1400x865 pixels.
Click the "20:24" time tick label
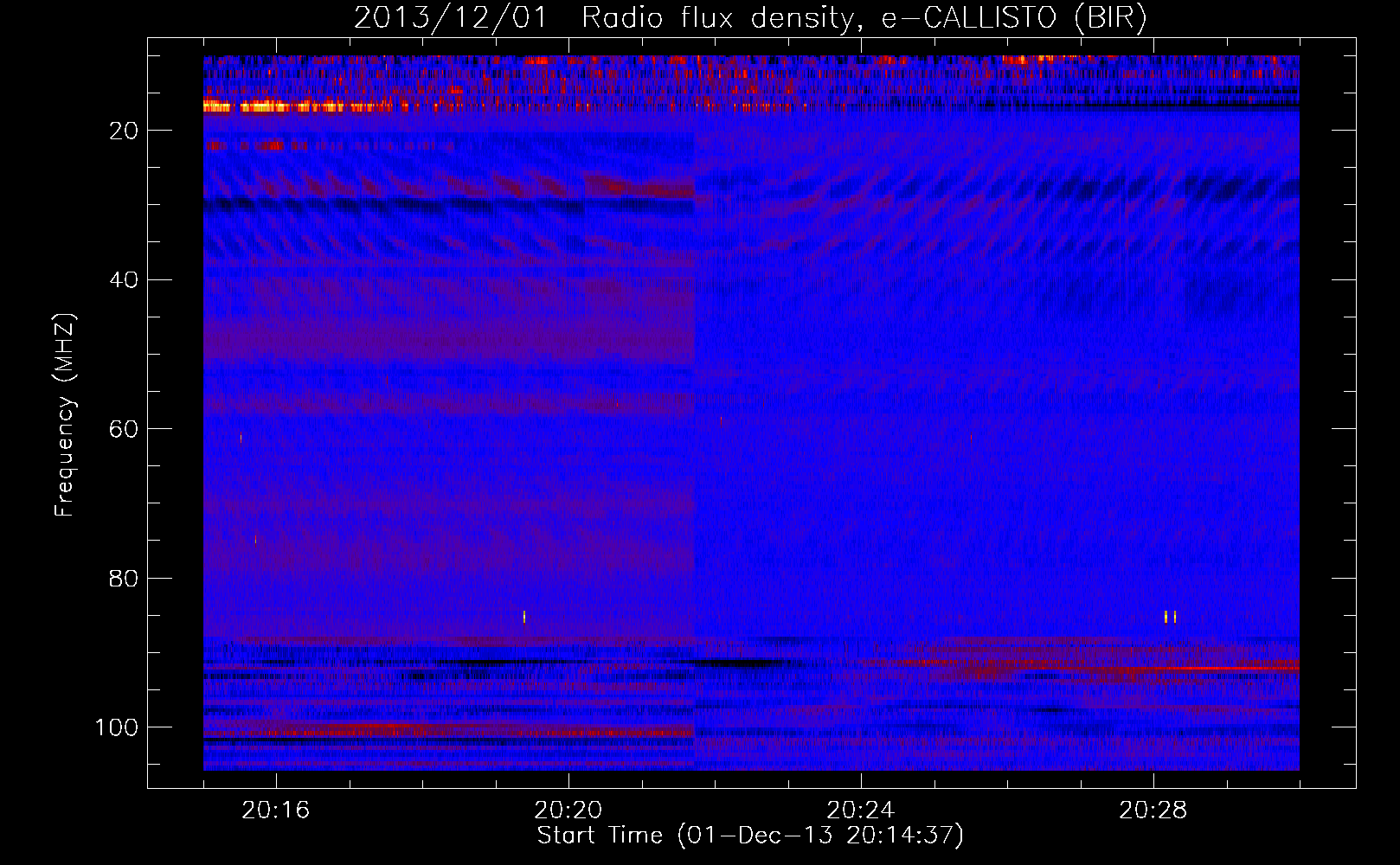click(x=860, y=811)
